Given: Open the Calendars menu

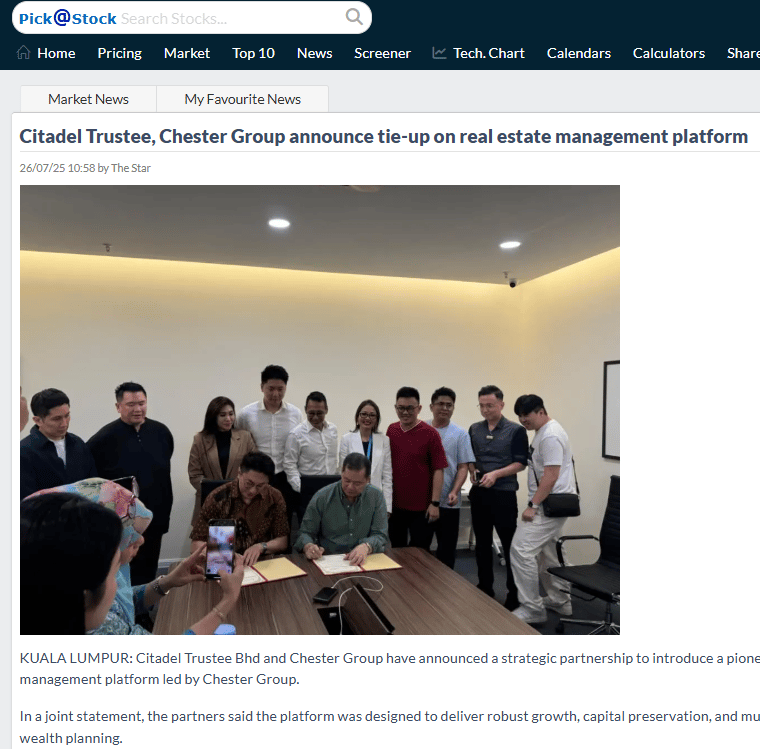Looking at the screenshot, I should [x=578, y=53].
